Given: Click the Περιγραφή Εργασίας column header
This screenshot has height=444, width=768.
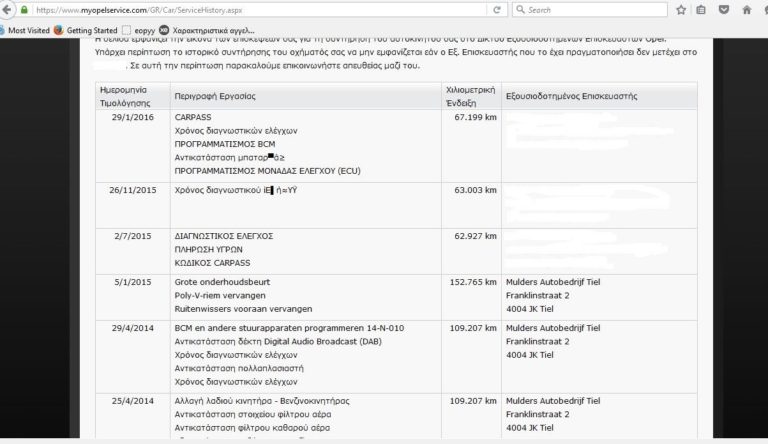Looking at the screenshot, I should click(x=215, y=96).
